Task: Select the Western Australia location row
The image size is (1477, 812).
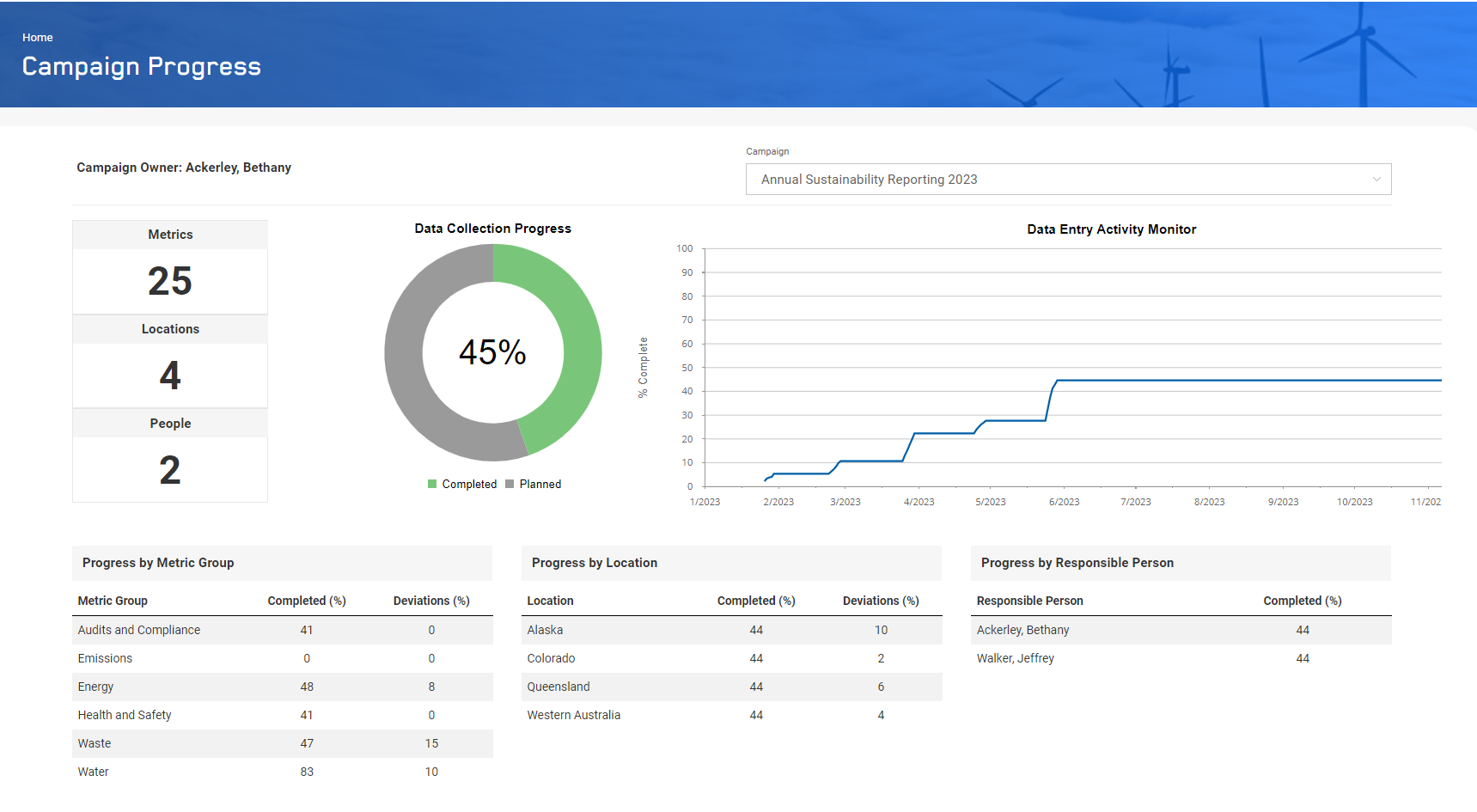Action: (x=573, y=715)
